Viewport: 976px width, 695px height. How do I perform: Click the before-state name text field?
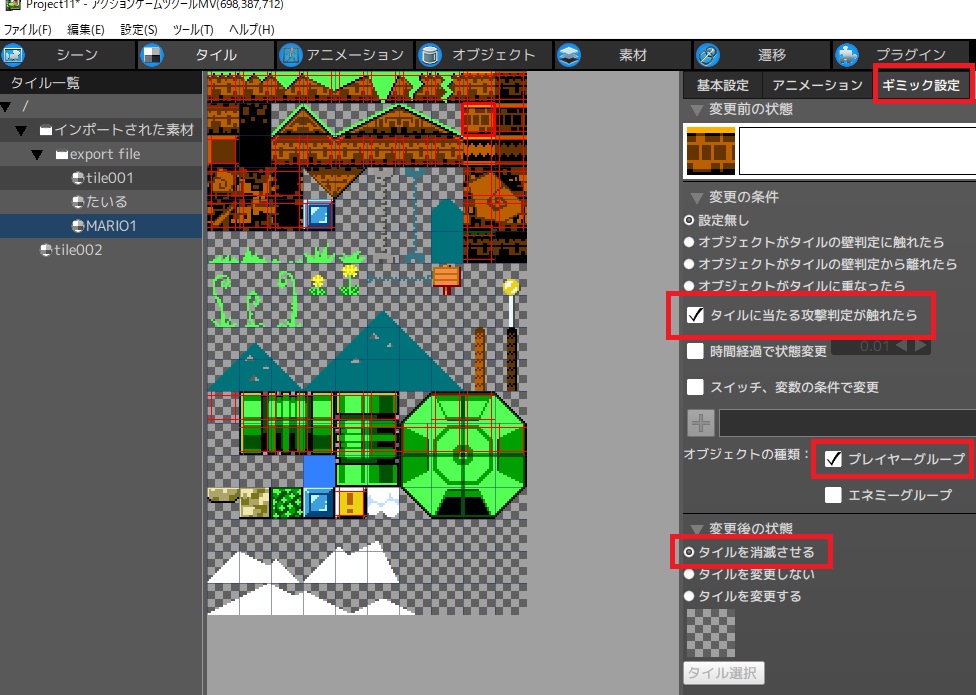tap(857, 151)
